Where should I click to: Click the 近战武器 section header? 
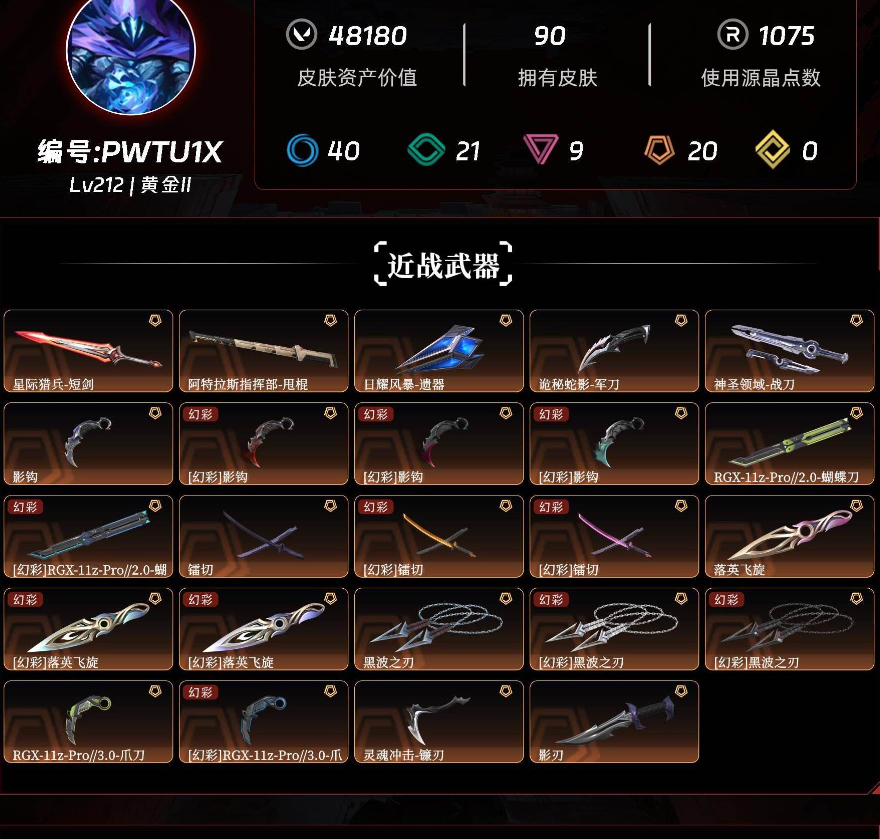pos(443,264)
